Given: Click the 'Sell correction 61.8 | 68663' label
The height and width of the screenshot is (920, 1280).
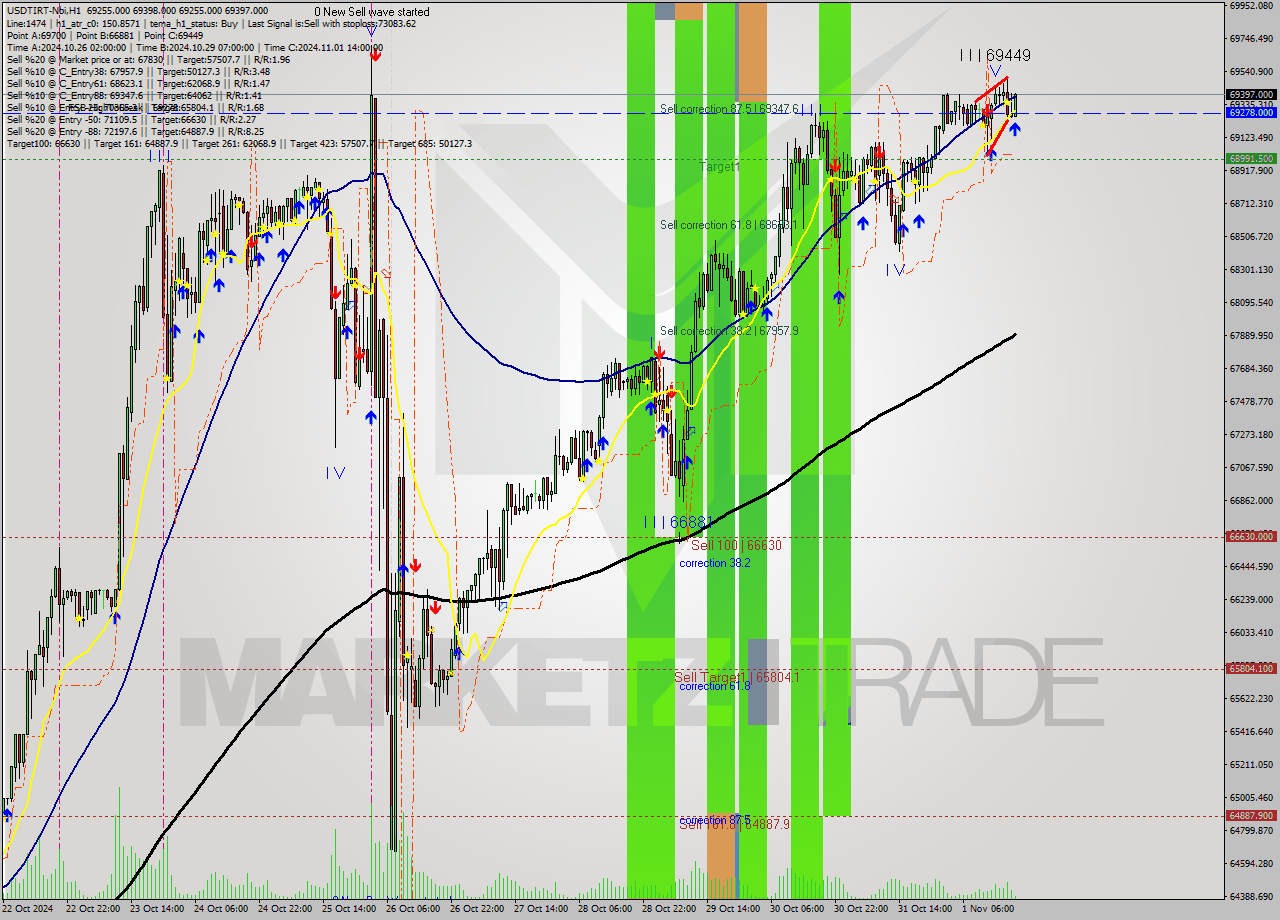Looking at the screenshot, I should [727, 225].
